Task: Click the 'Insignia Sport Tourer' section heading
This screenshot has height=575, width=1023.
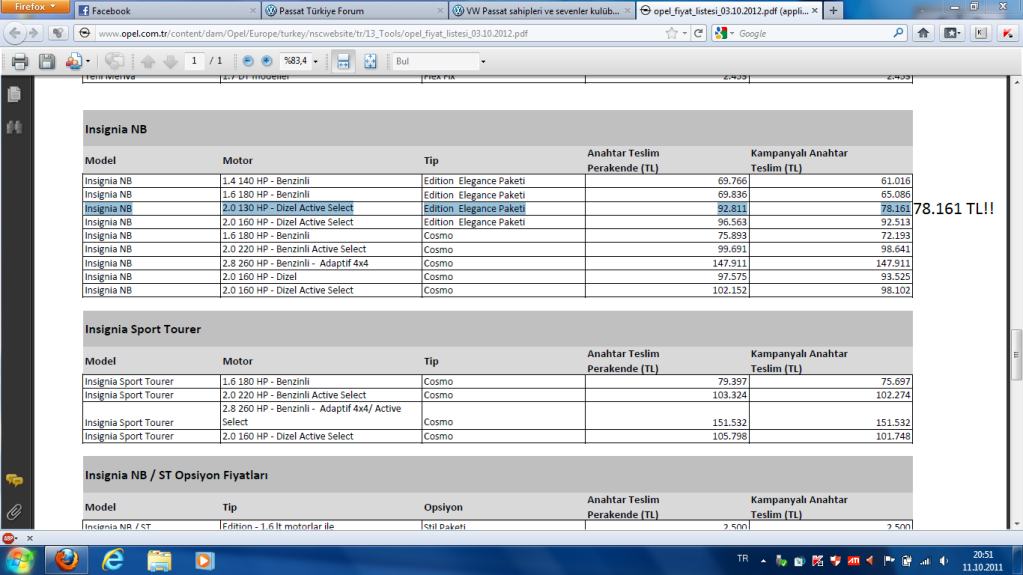Action: pyautogui.click(x=143, y=329)
